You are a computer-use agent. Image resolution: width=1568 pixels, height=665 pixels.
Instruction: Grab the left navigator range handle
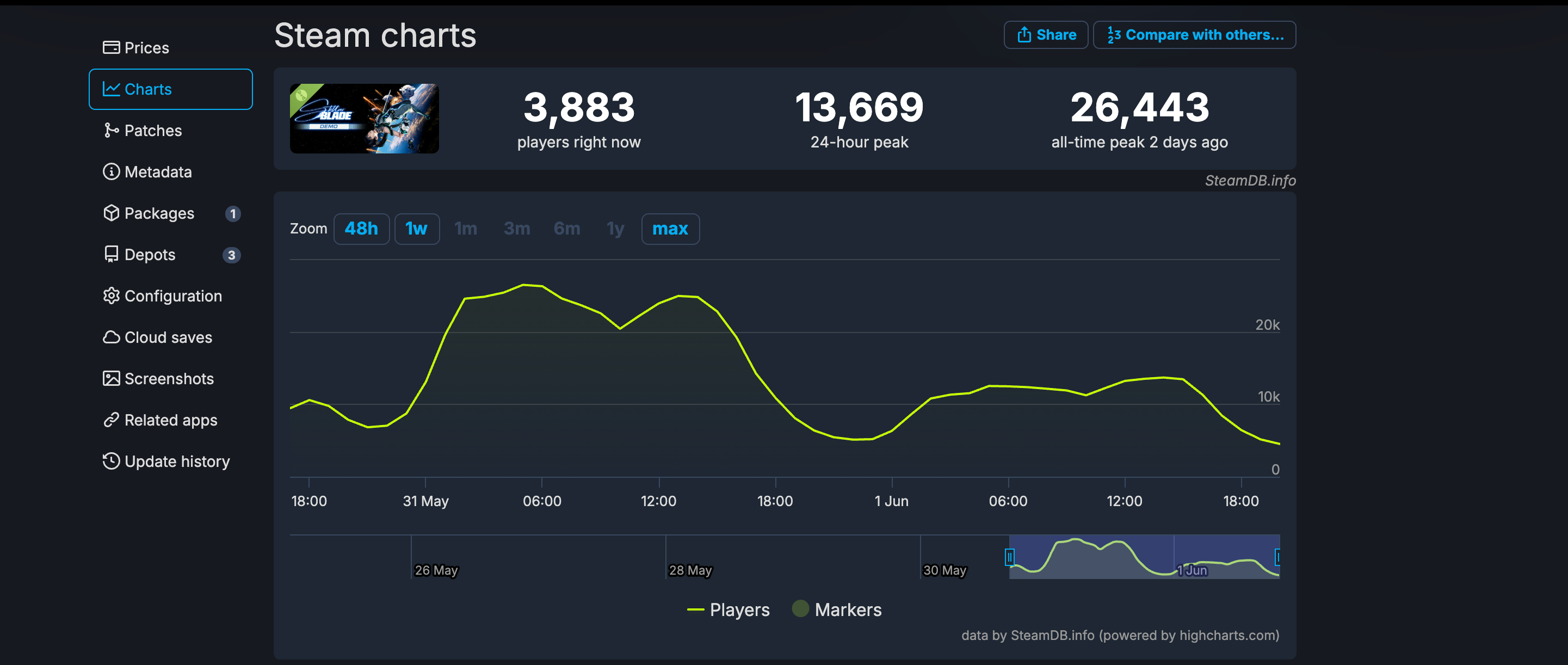1010,557
